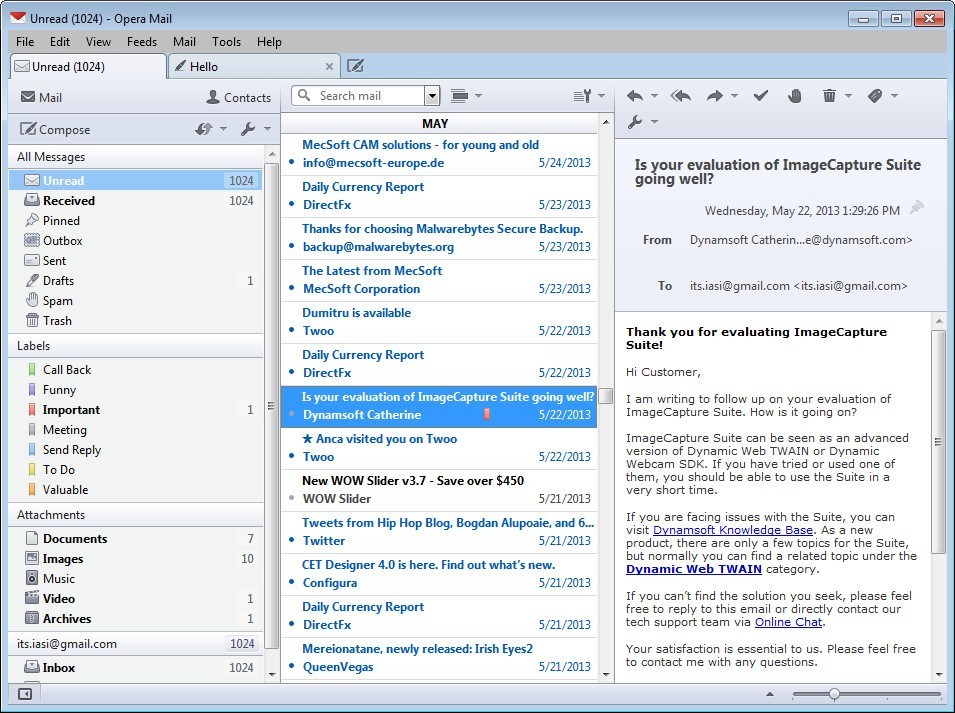Click wrench settings icon beside Compose

(248, 129)
